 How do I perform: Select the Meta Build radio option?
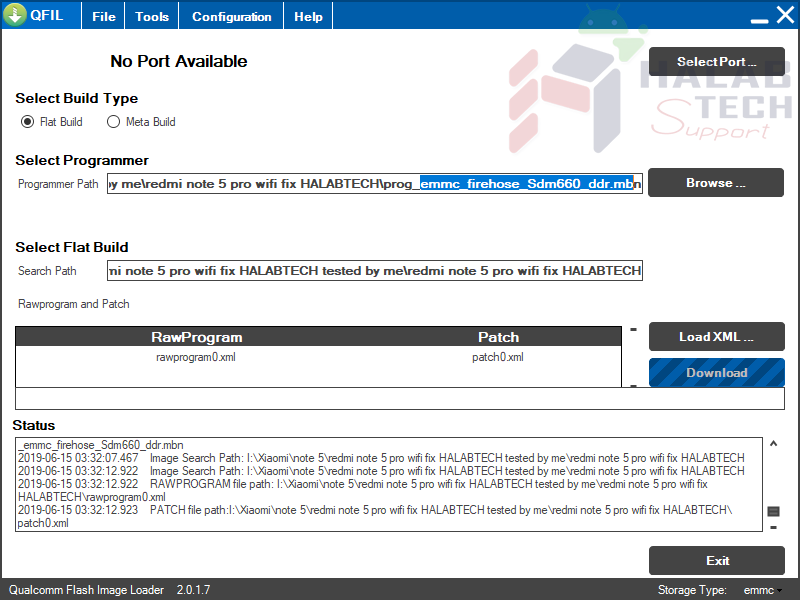coord(141,122)
